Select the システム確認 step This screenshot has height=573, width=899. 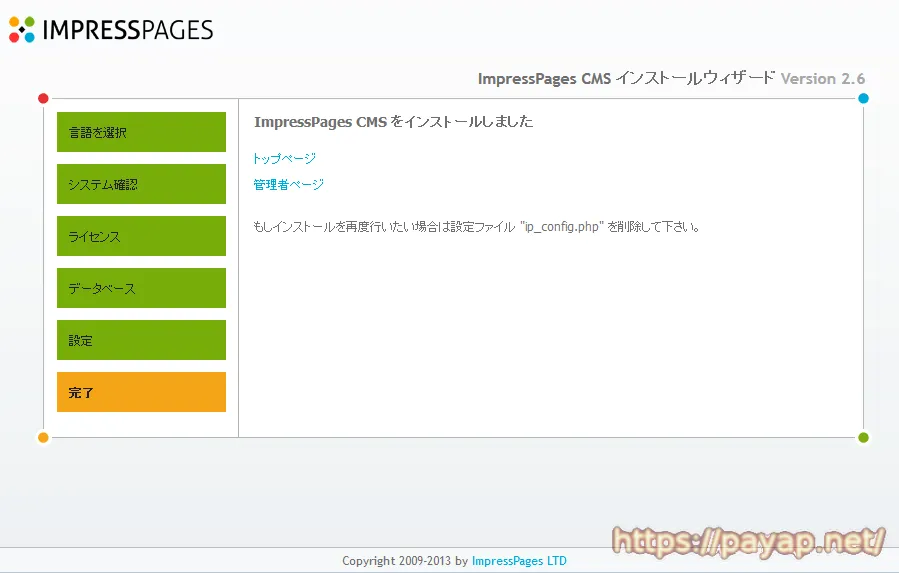(141, 184)
